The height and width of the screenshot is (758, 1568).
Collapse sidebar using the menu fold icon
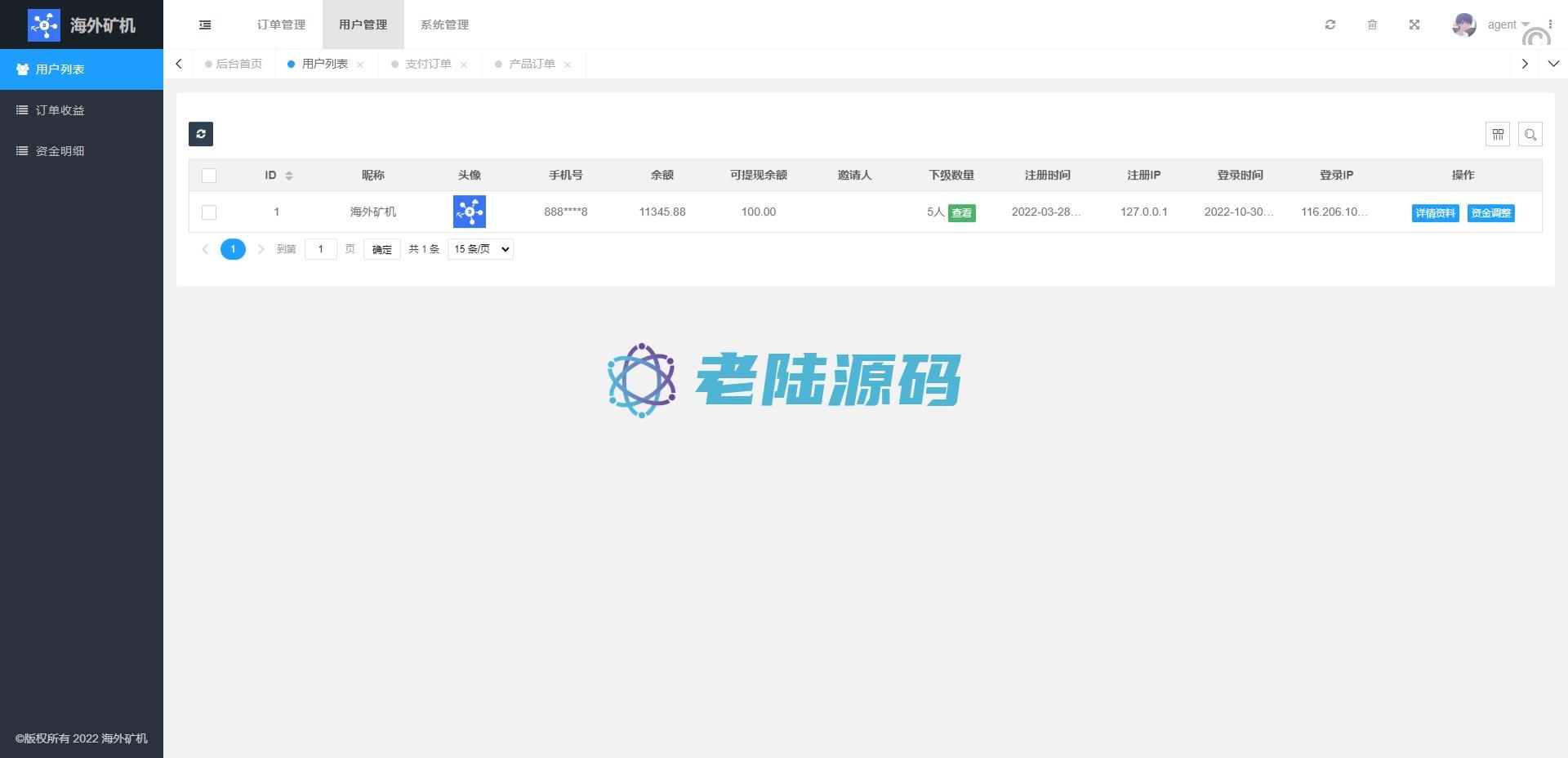coord(205,25)
